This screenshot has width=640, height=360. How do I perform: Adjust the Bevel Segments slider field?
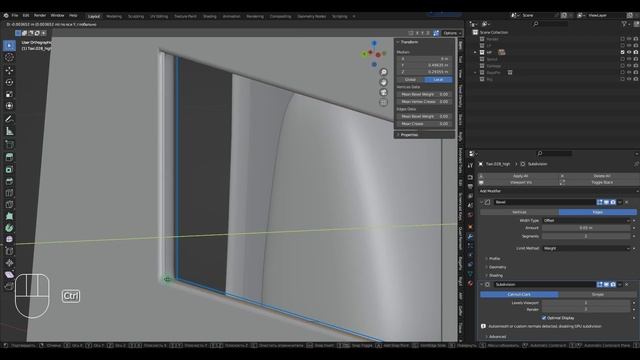(x=586, y=236)
